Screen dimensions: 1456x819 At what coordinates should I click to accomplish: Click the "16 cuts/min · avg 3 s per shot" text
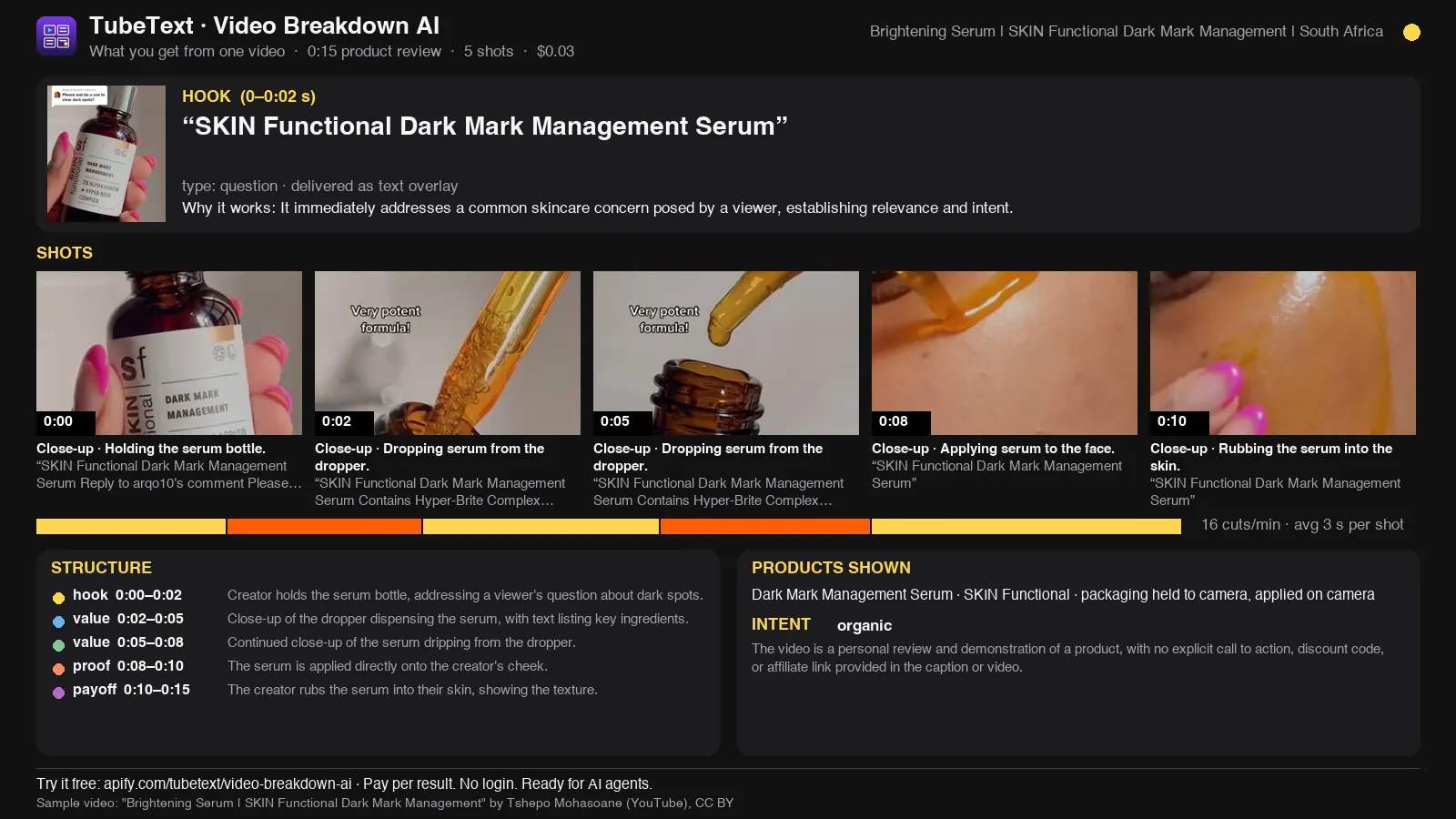click(1302, 525)
